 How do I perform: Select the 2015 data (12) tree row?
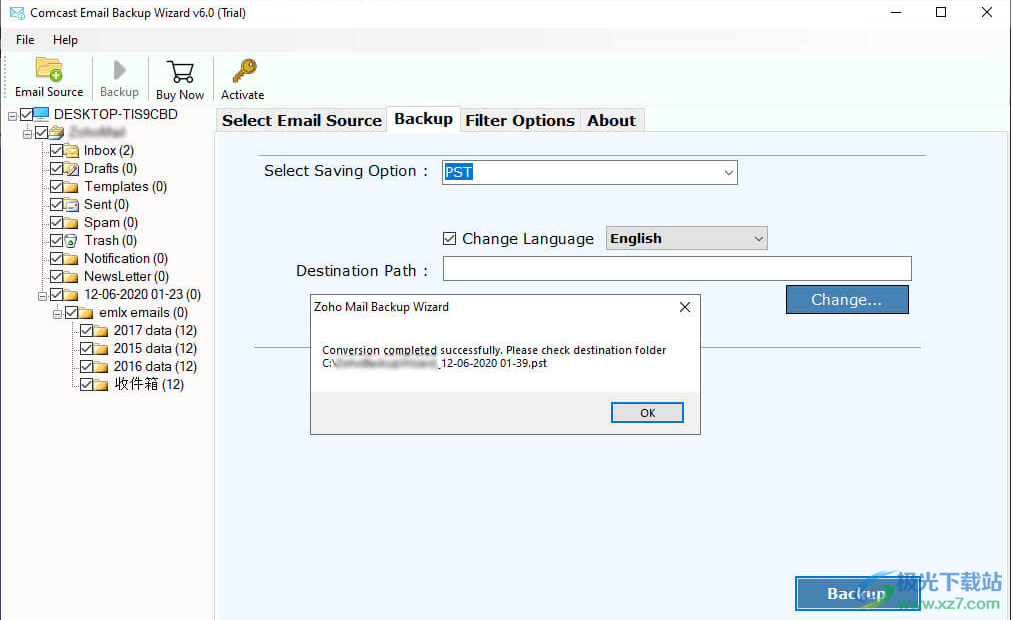pos(155,349)
